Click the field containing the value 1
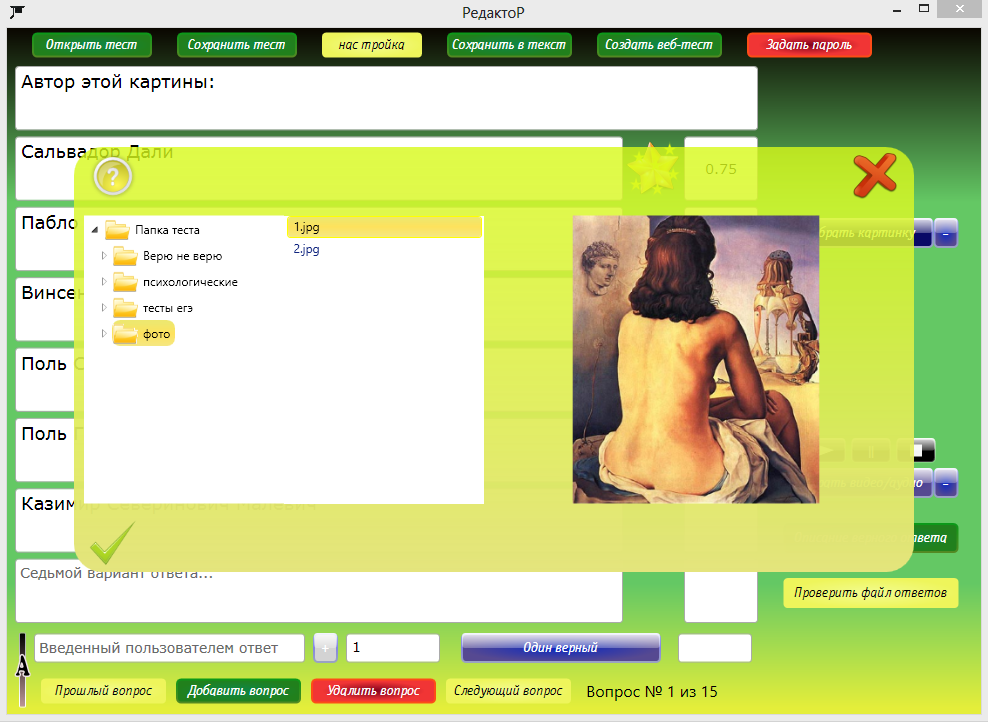Image resolution: width=988 pixels, height=723 pixels. pos(393,648)
